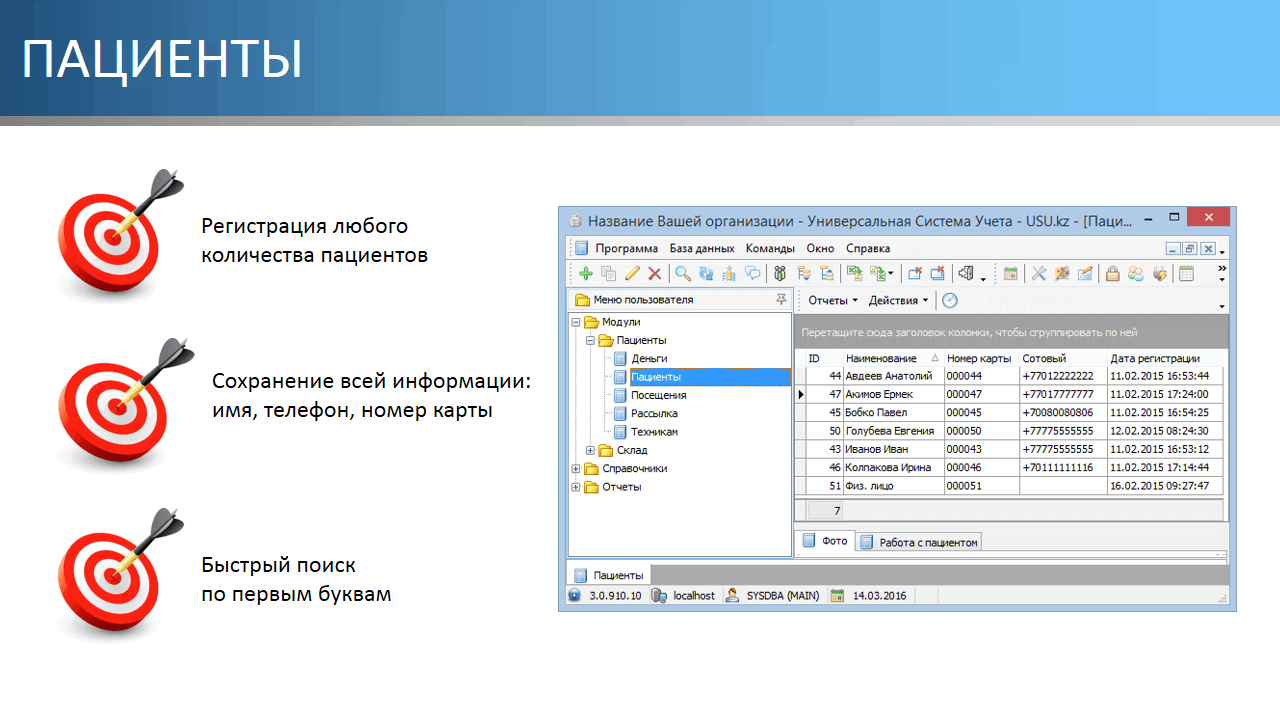Switch to the Работа с пациентом tab
The width and height of the screenshot is (1280, 720).
pos(927,542)
